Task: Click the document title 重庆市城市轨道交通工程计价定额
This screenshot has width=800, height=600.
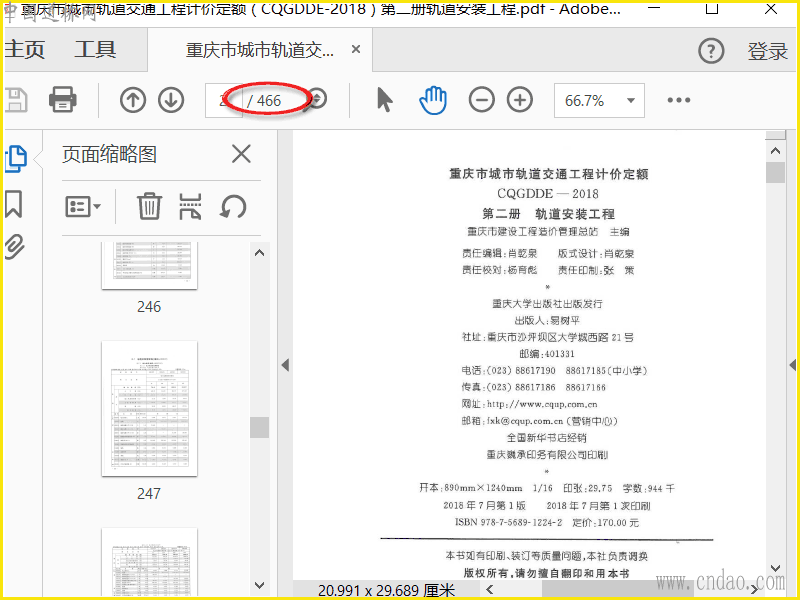Action: click(548, 174)
